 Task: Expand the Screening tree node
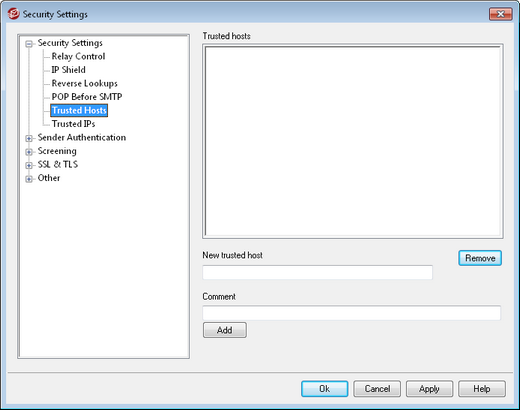click(x=29, y=152)
